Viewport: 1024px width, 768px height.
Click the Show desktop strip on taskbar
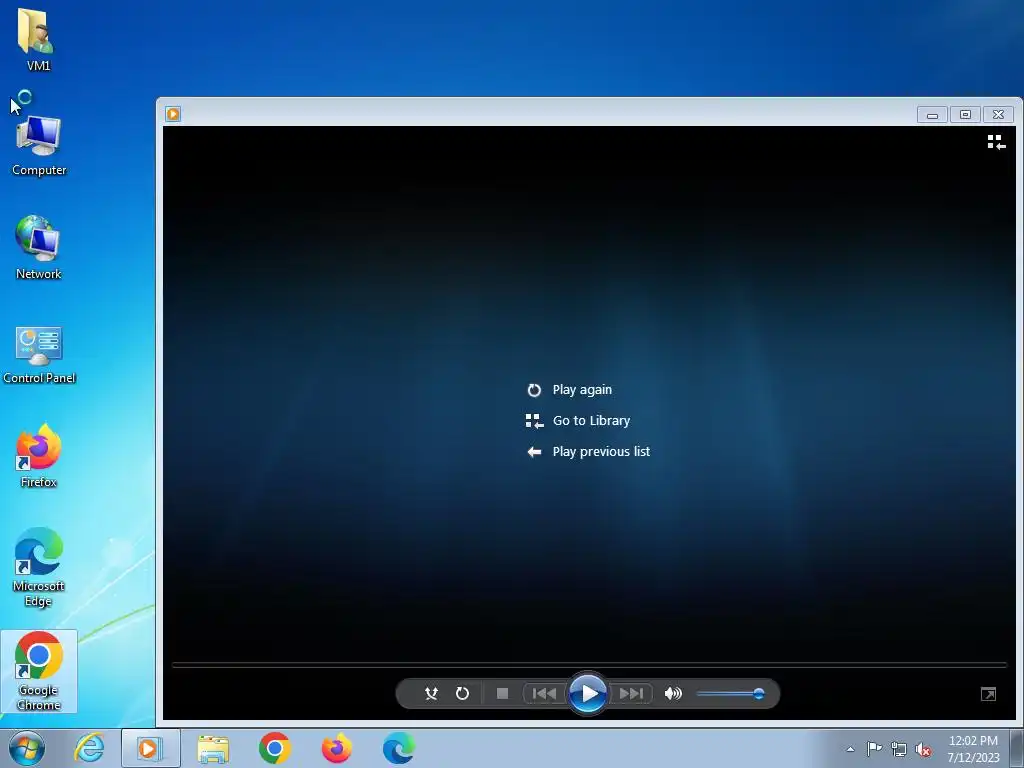tap(1017, 749)
